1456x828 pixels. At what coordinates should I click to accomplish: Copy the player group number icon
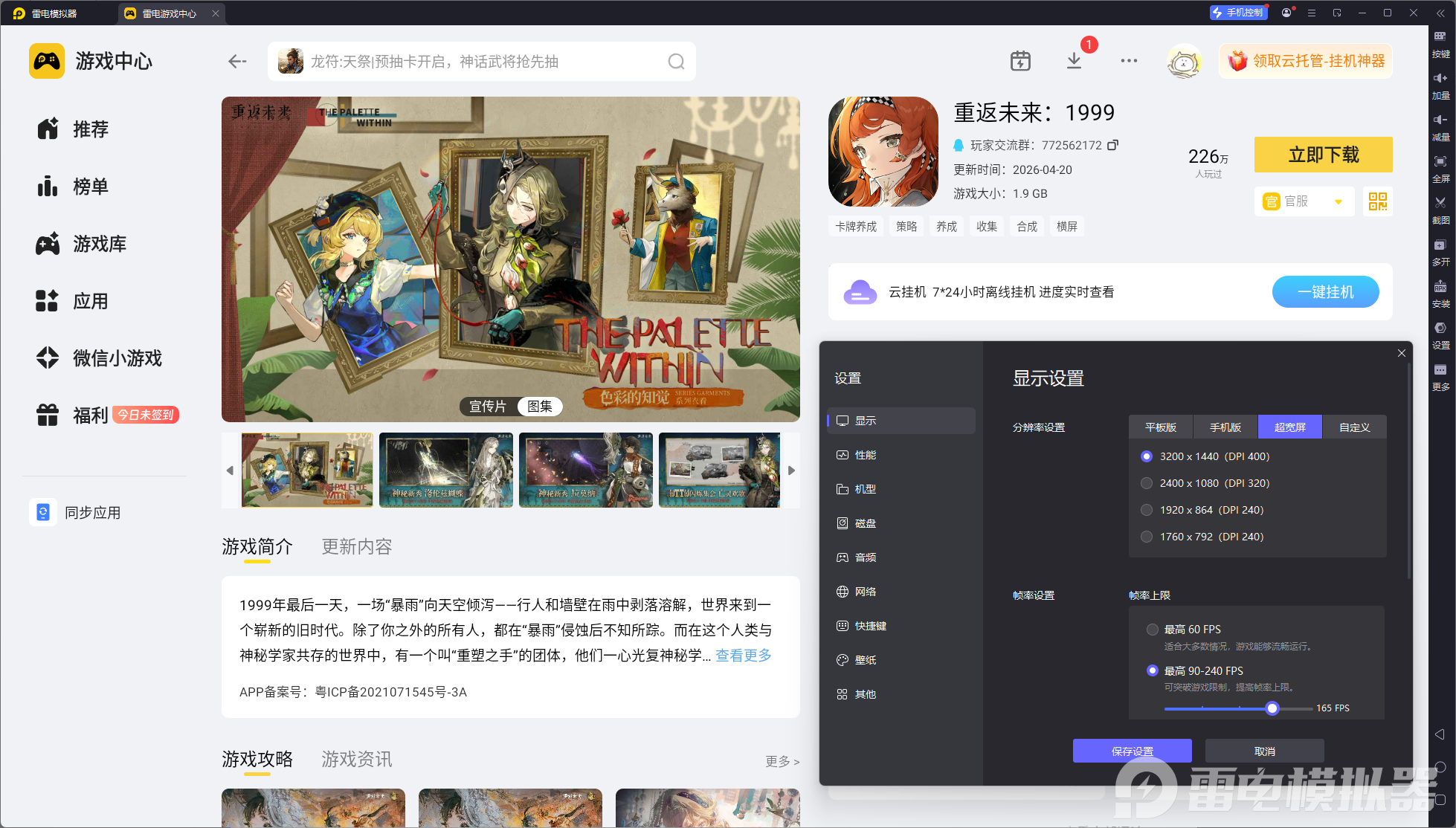point(1112,145)
